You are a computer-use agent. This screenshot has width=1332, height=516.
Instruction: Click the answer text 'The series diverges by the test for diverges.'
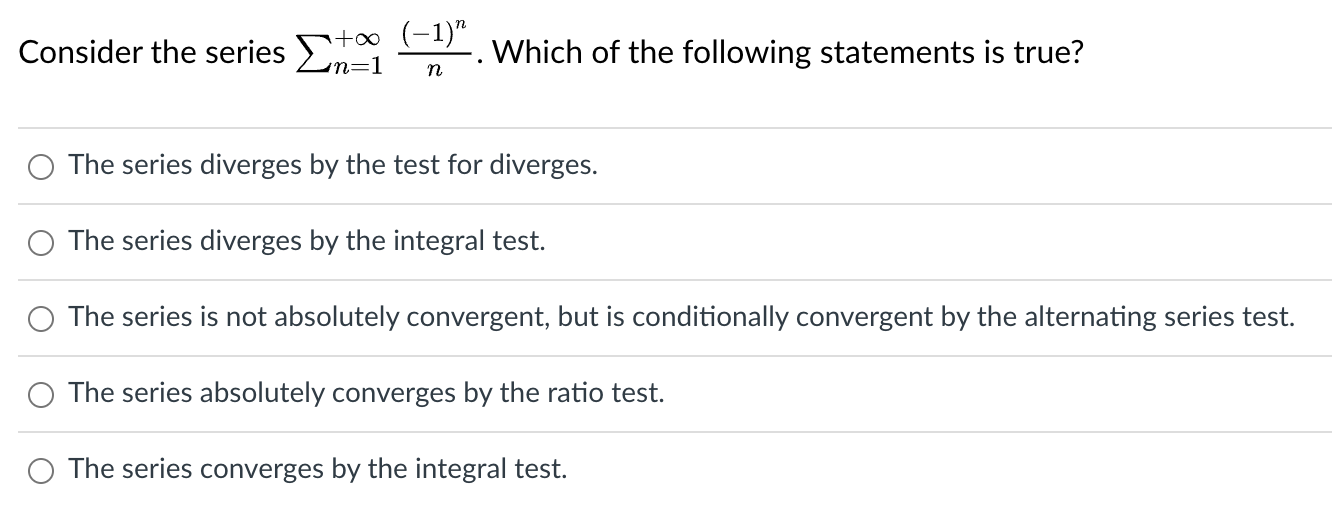click(333, 166)
